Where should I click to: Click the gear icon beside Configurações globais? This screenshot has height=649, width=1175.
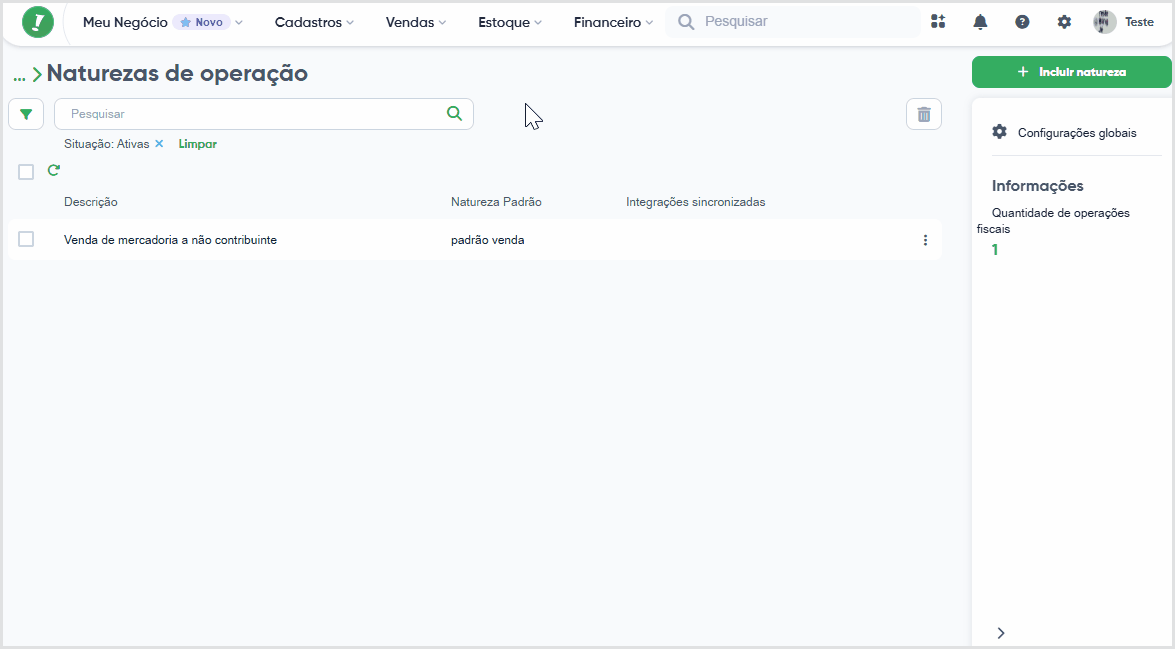point(999,132)
